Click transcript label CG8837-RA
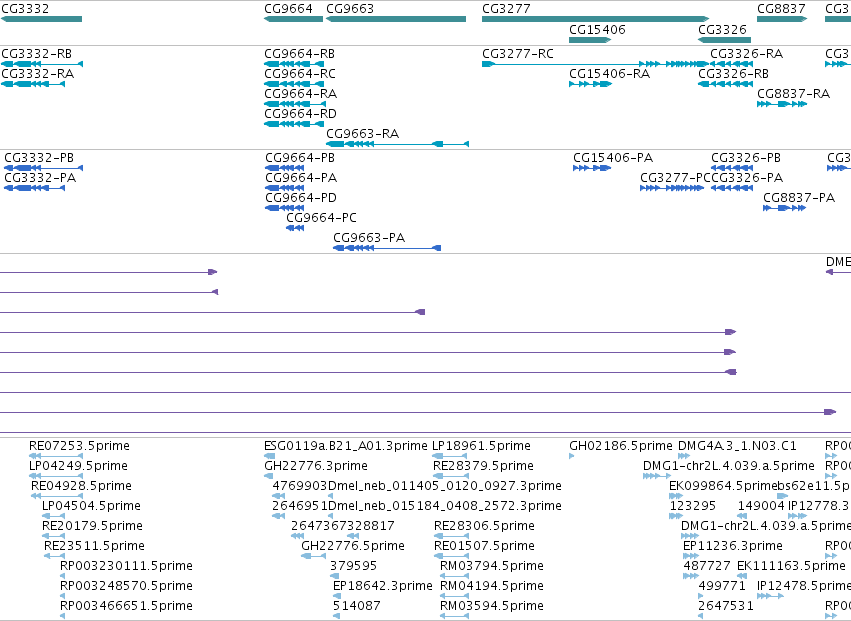 click(793, 94)
